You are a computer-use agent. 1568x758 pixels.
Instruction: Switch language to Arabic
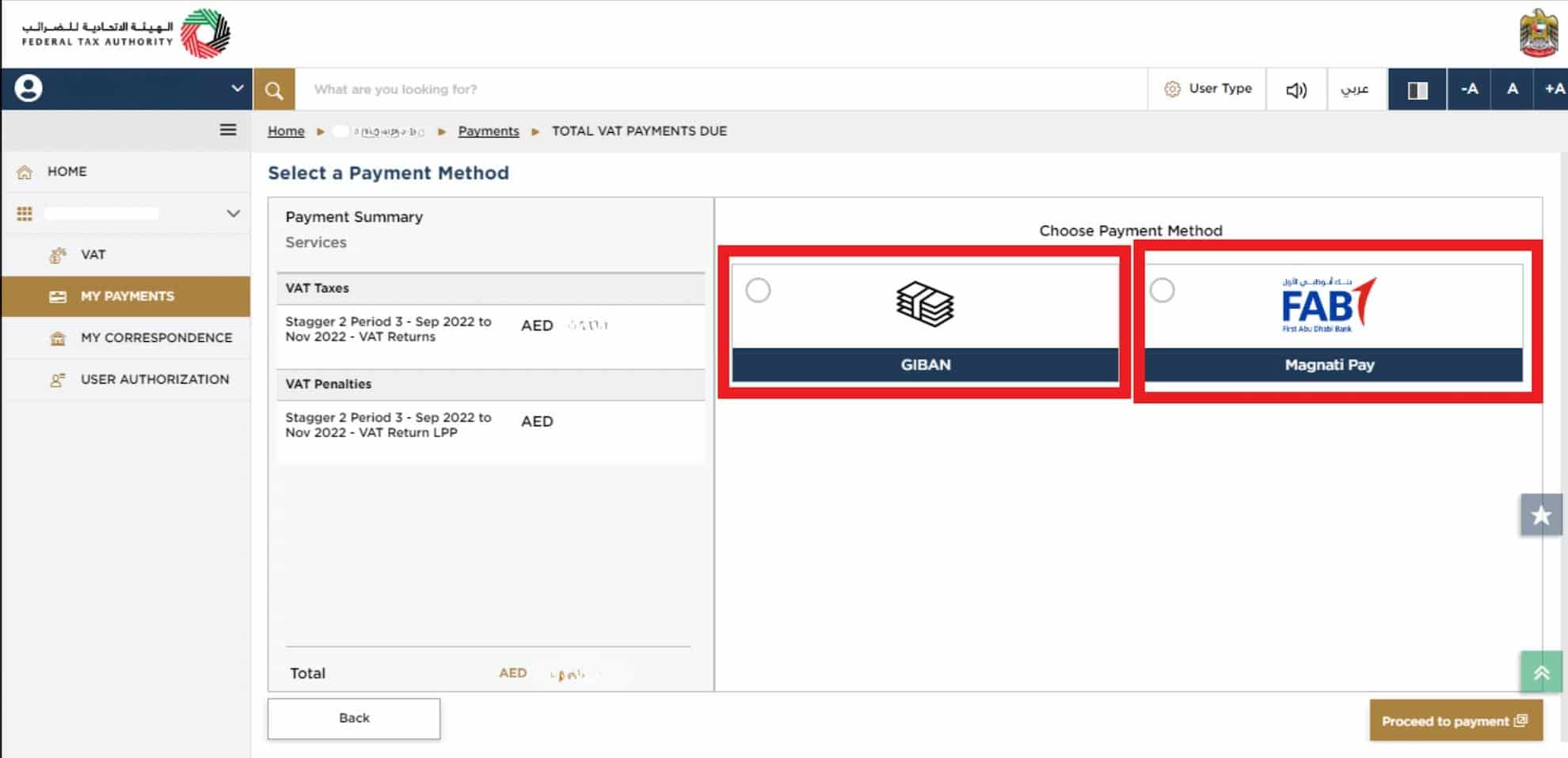pyautogui.click(x=1355, y=90)
